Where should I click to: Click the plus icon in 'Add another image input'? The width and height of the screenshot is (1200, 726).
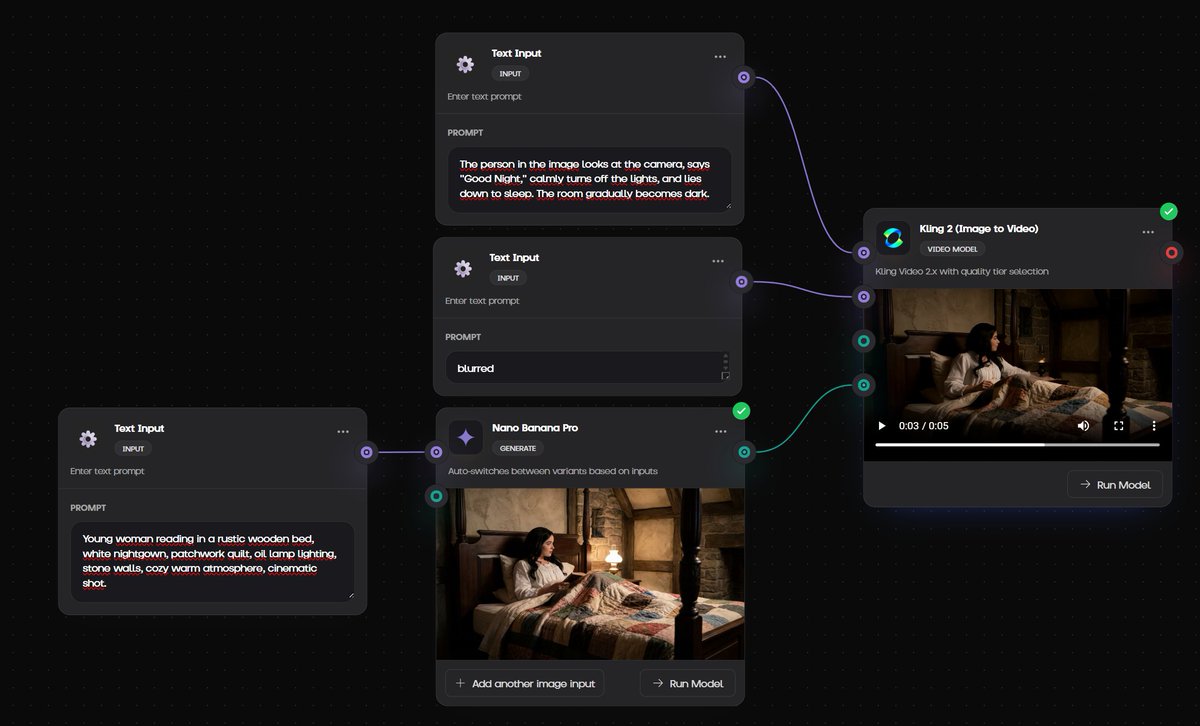point(460,684)
